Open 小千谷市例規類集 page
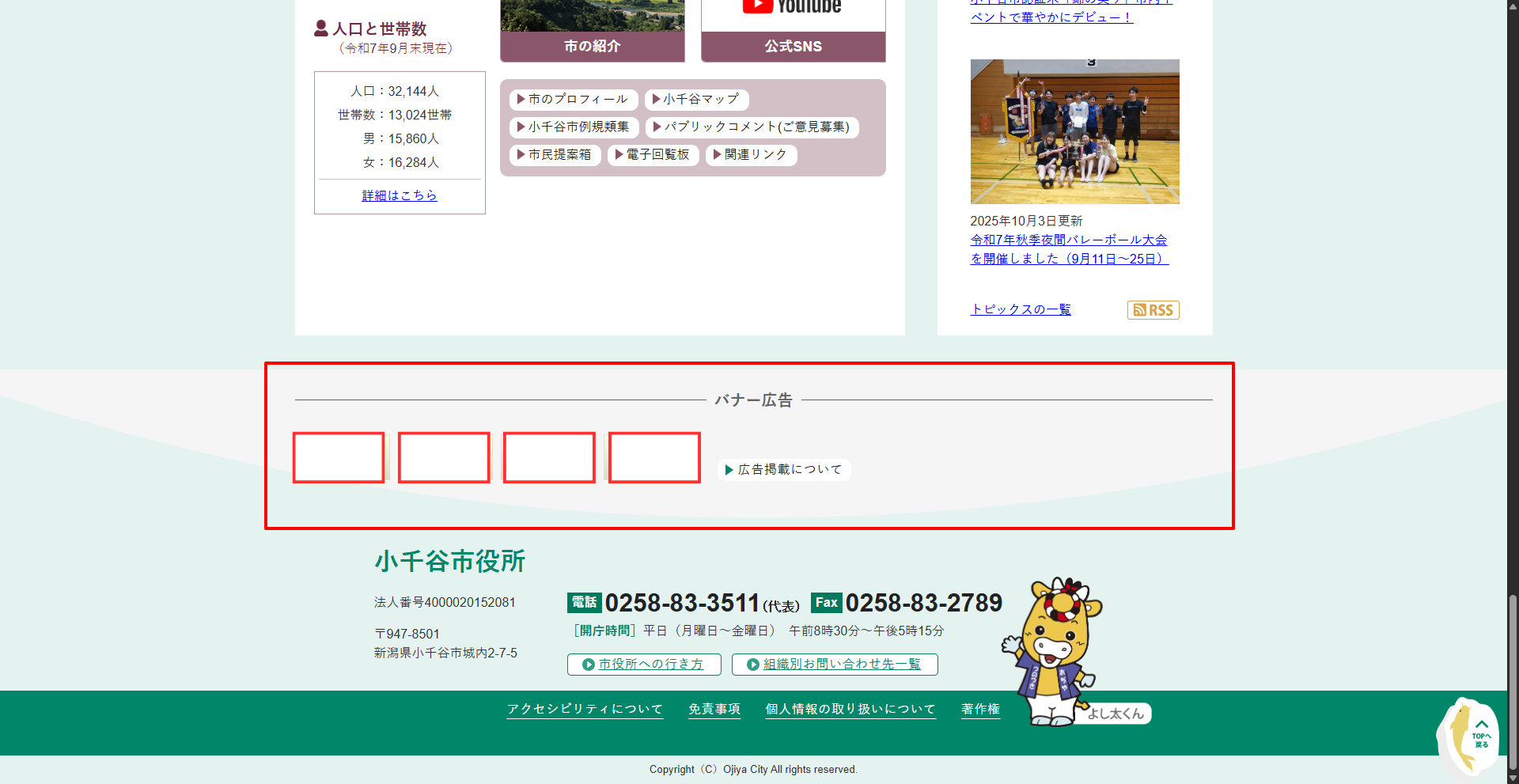This screenshot has width=1519, height=784. 573,127
